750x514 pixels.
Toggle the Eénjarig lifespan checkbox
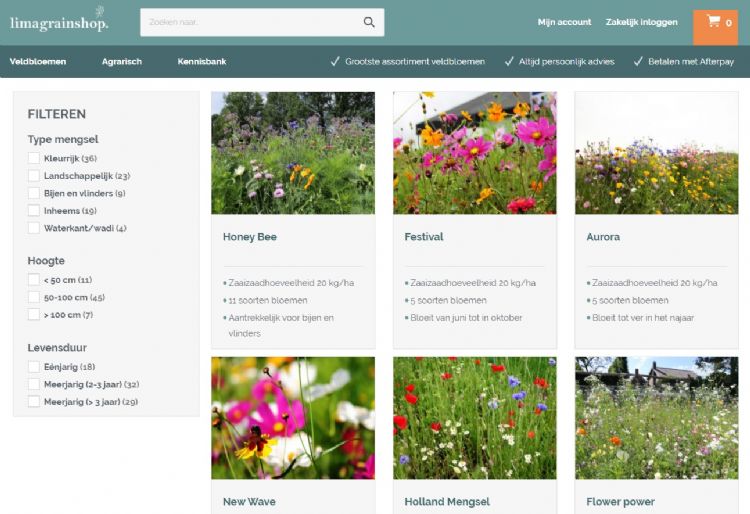(x=34, y=367)
